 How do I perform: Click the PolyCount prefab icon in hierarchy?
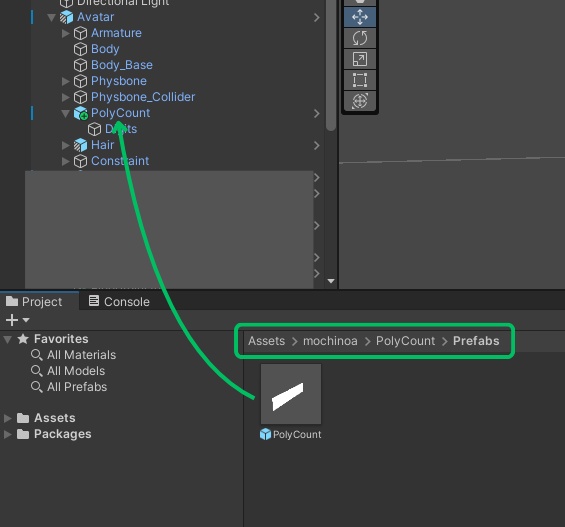coord(81,113)
